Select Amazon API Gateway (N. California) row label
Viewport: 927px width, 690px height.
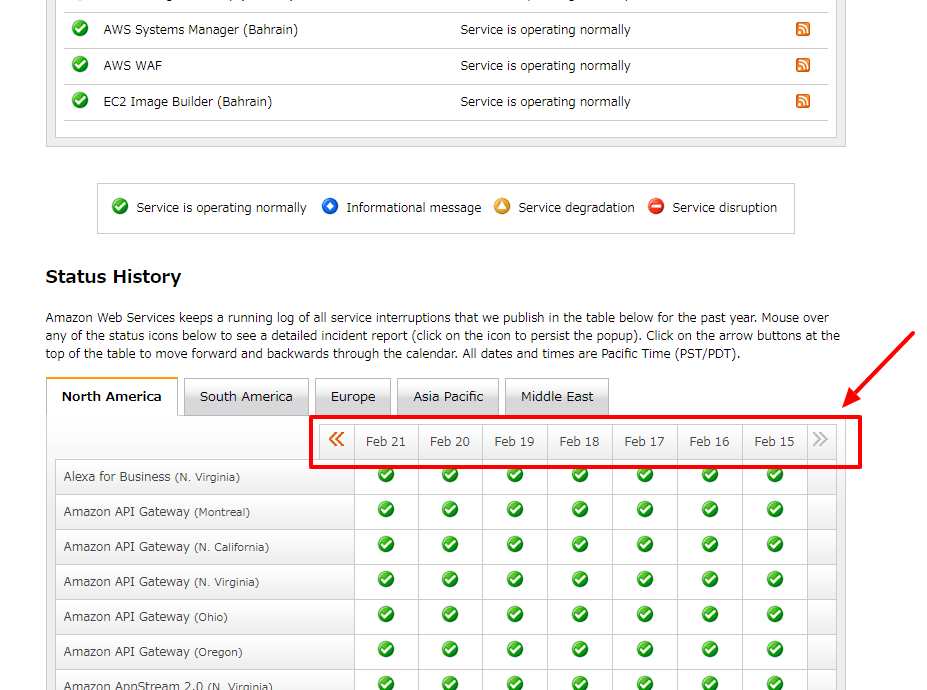tap(166, 547)
